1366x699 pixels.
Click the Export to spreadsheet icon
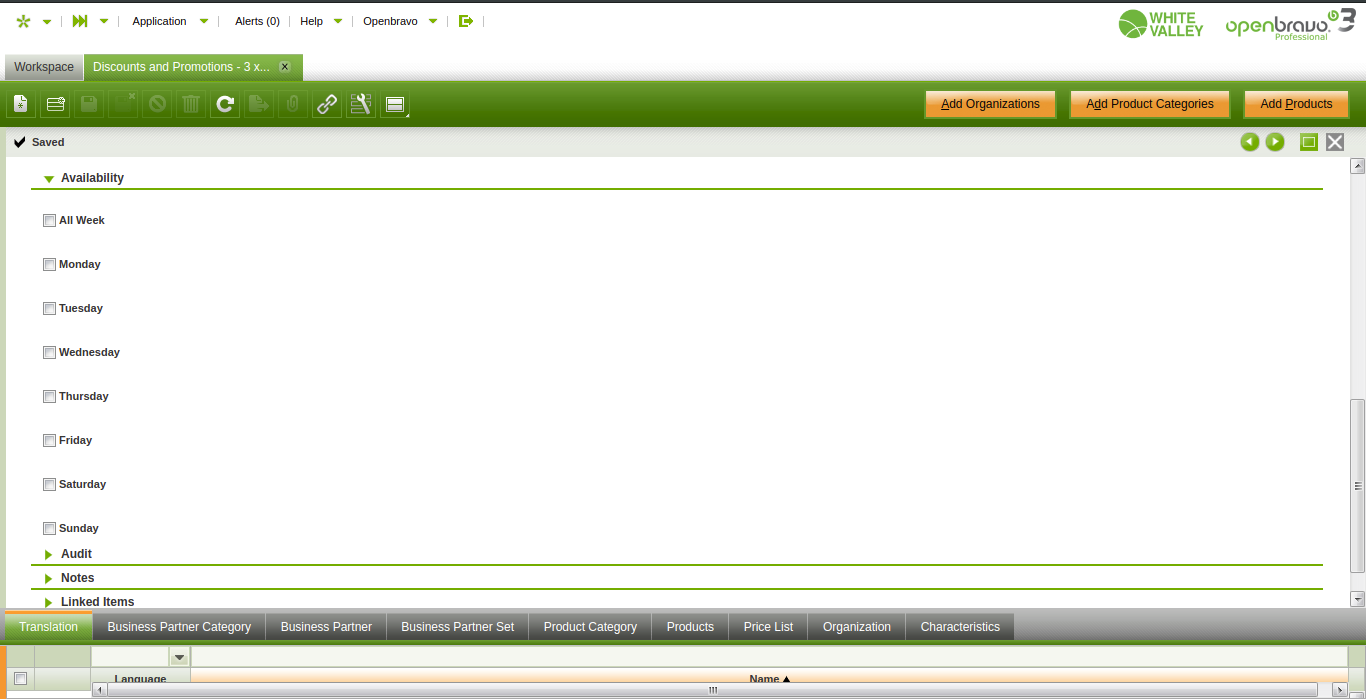pos(259,104)
